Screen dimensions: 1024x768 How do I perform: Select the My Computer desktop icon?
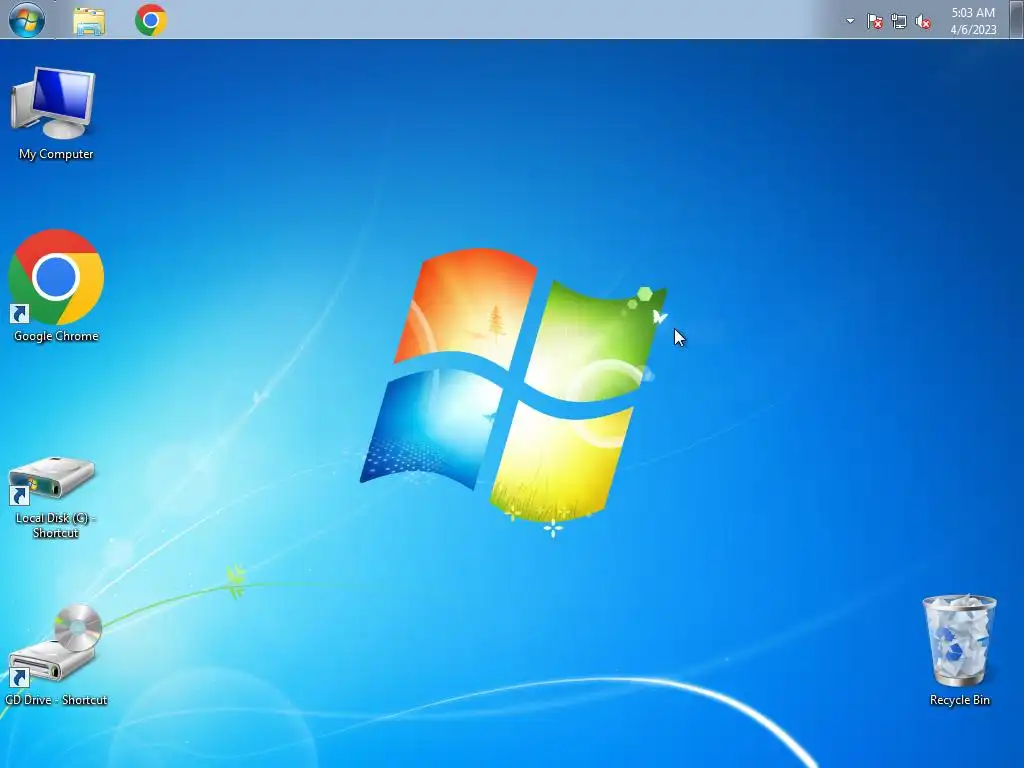pos(54,103)
